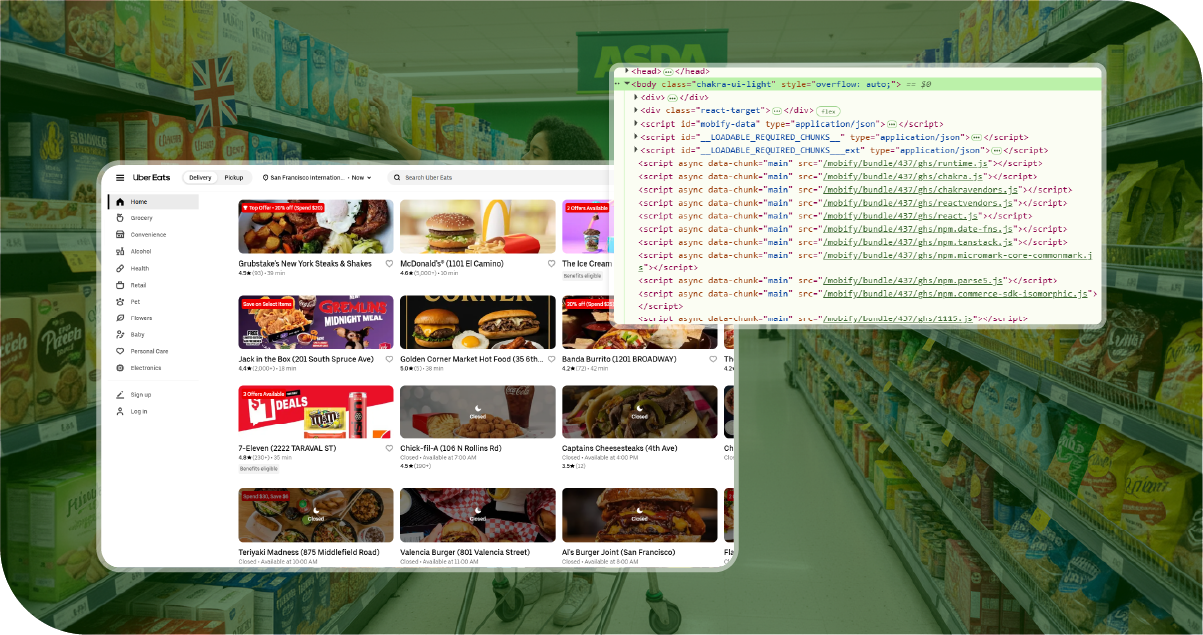Open the Now delivery time dropdown

point(359,178)
